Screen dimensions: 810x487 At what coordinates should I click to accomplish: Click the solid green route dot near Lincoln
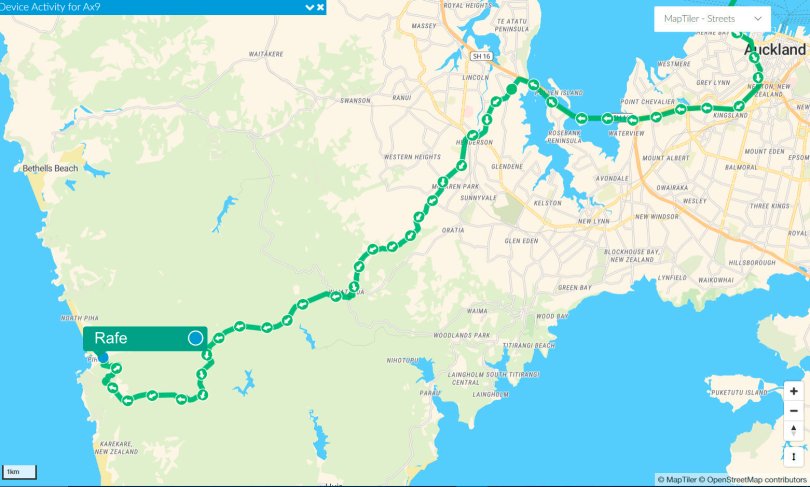point(511,89)
